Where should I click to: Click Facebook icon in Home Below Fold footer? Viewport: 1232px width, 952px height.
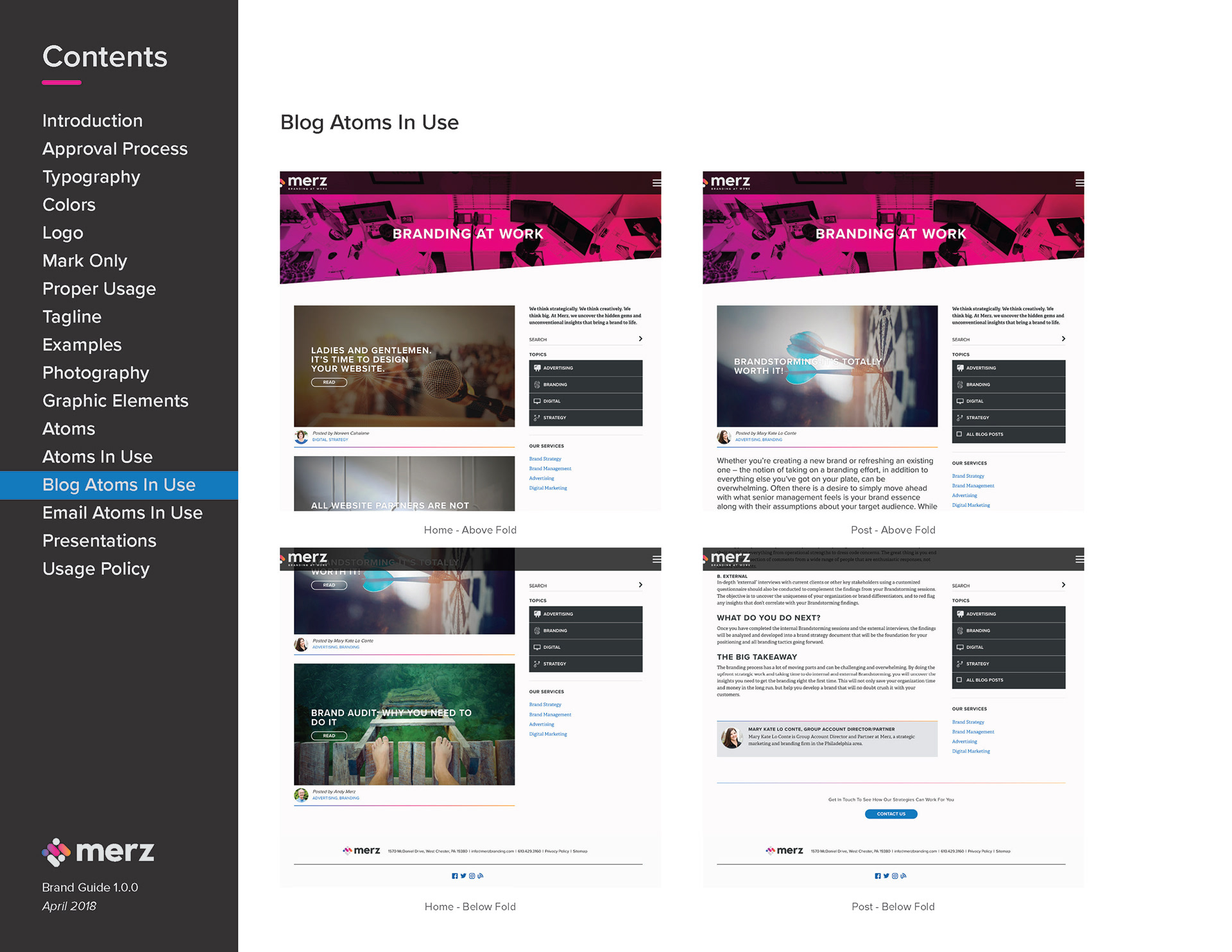[454, 876]
